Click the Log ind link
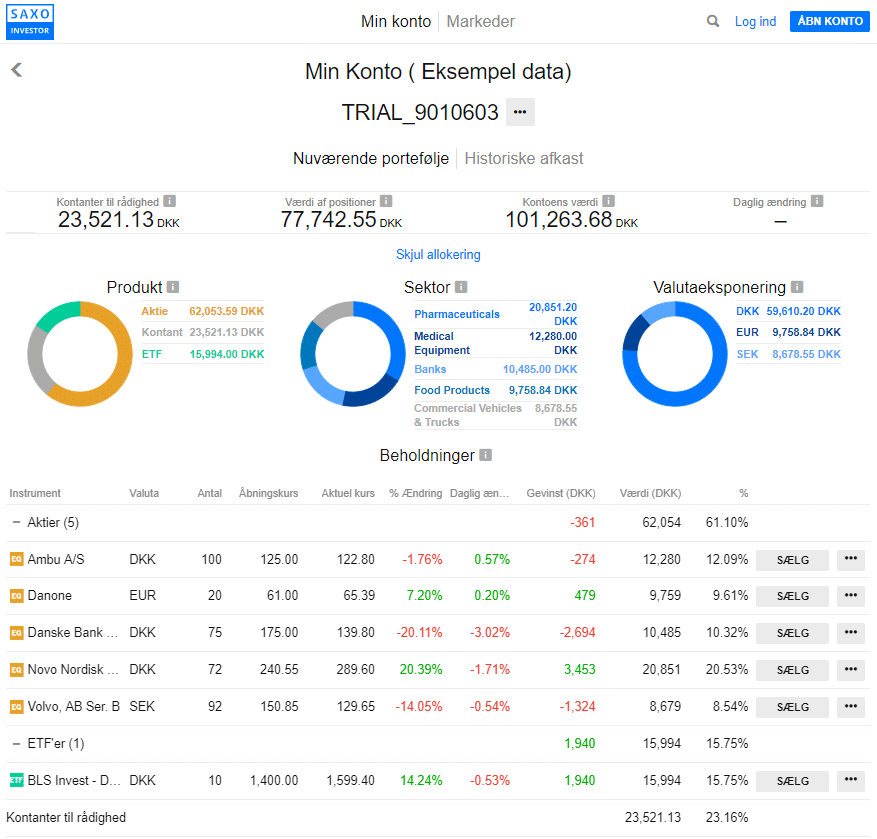The width and height of the screenshot is (877, 839). [x=755, y=21]
